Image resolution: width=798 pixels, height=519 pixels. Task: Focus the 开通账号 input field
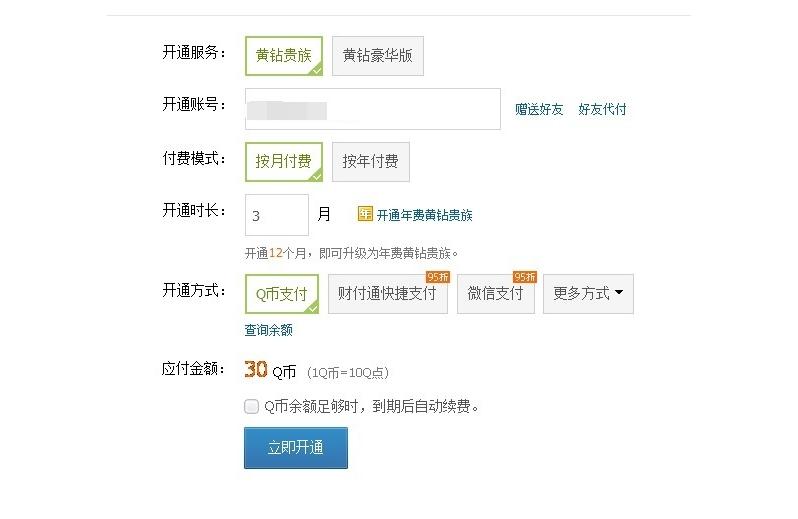[372, 109]
